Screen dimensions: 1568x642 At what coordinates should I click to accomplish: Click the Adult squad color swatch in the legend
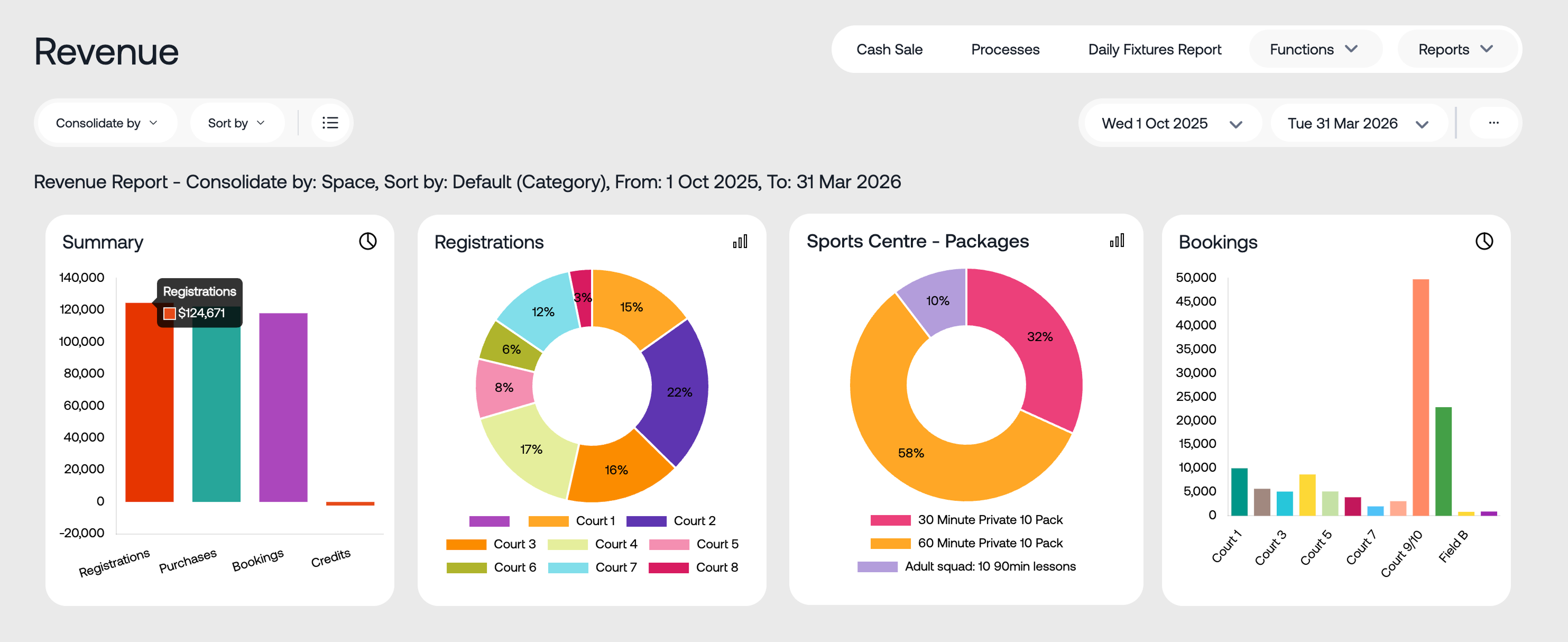[x=879, y=566]
